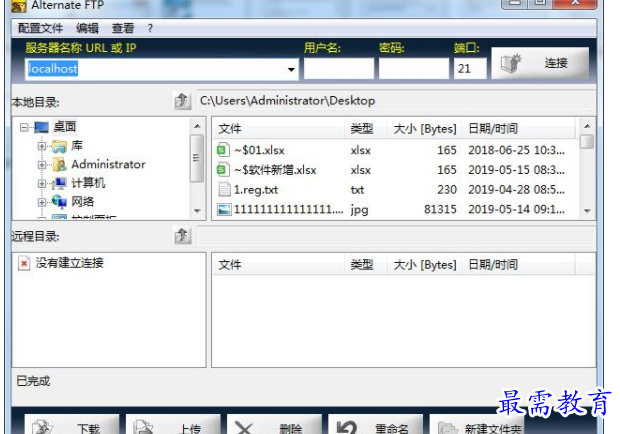The width and height of the screenshot is (620, 434).
Task: Click remote list 文件 column header
Action: pos(279,265)
